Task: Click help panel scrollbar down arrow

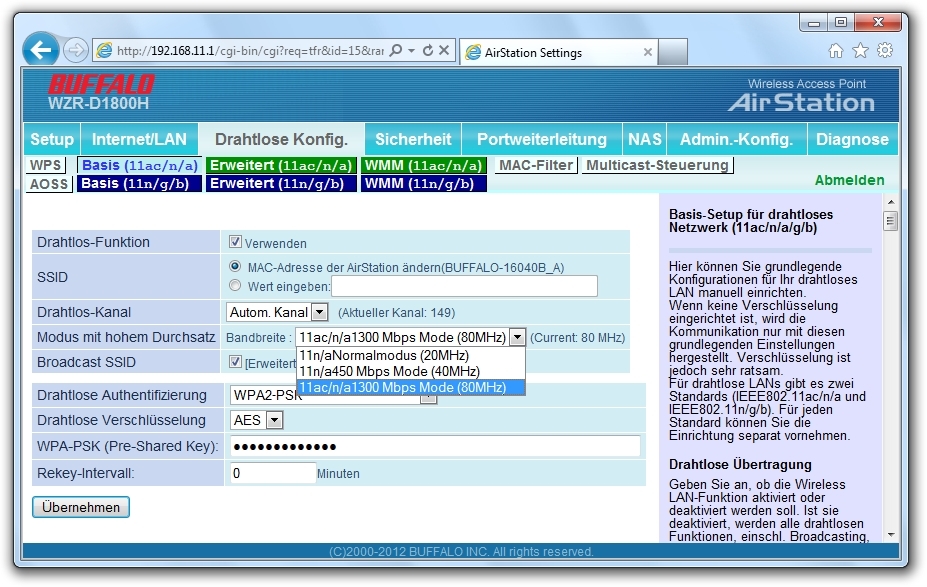Action: click(x=890, y=535)
